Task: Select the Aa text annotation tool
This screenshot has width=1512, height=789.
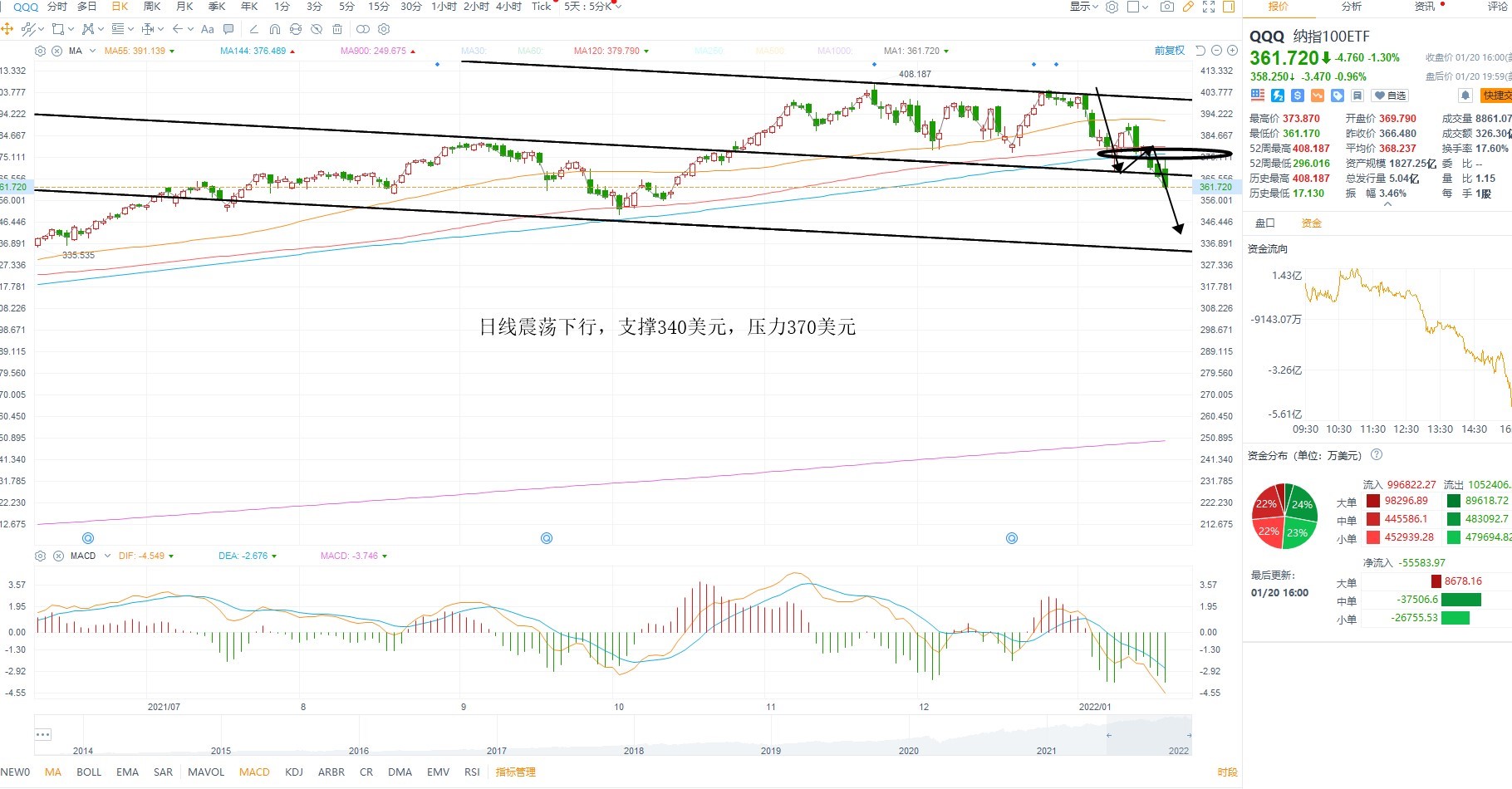Action: click(x=208, y=29)
